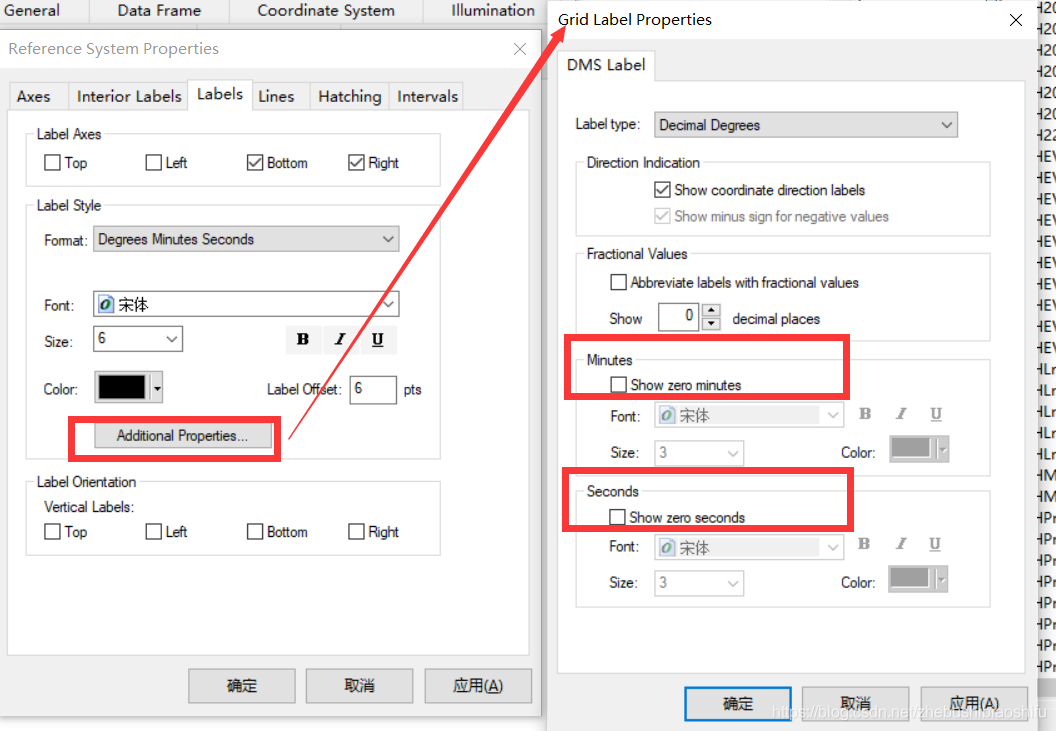The image size is (1056, 731).
Task: Enable Show zero minutes
Action: [x=618, y=385]
